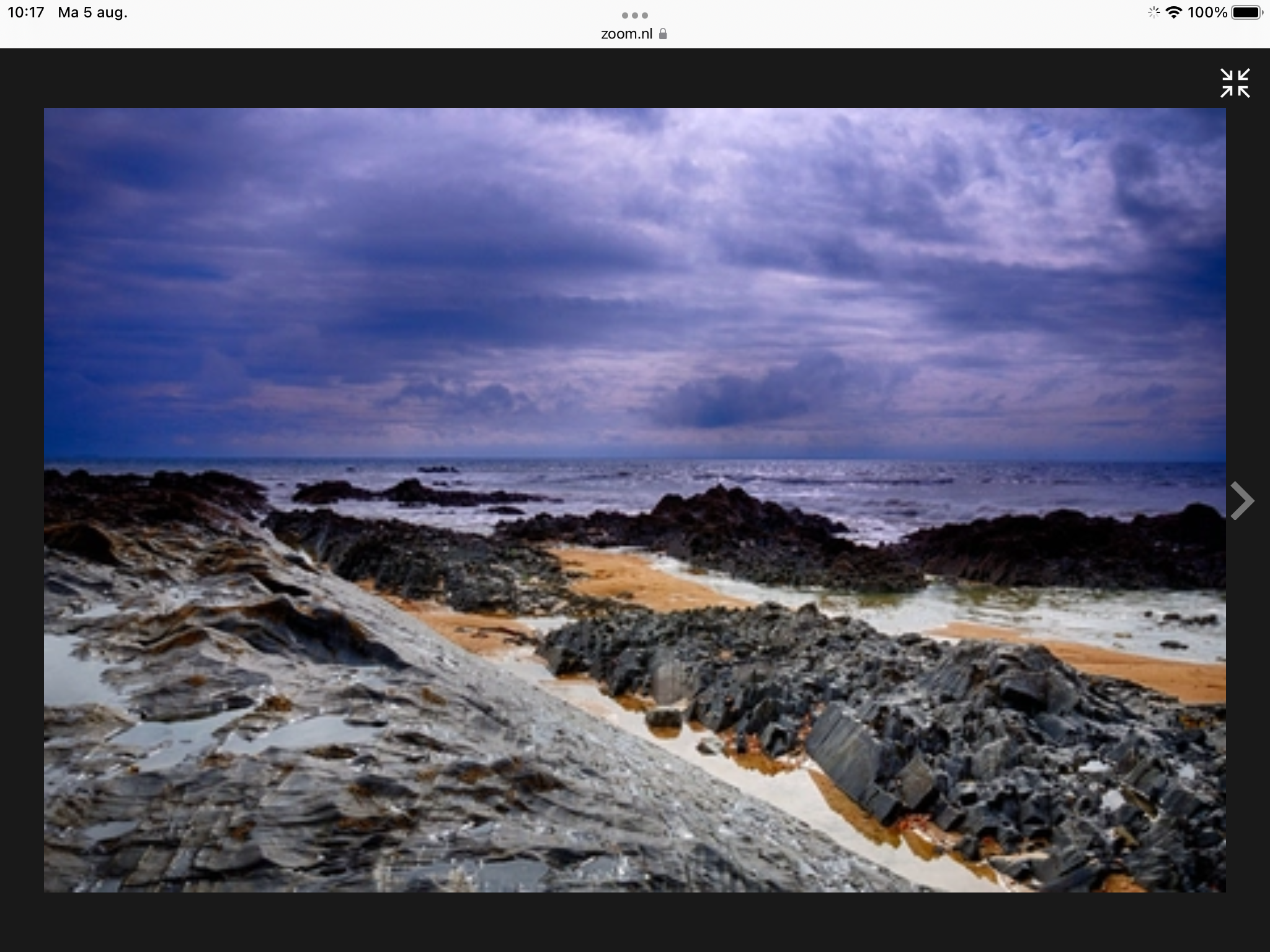Tap the 10:17 clock in status bar
Image resolution: width=1270 pixels, height=952 pixels.
click(26, 12)
